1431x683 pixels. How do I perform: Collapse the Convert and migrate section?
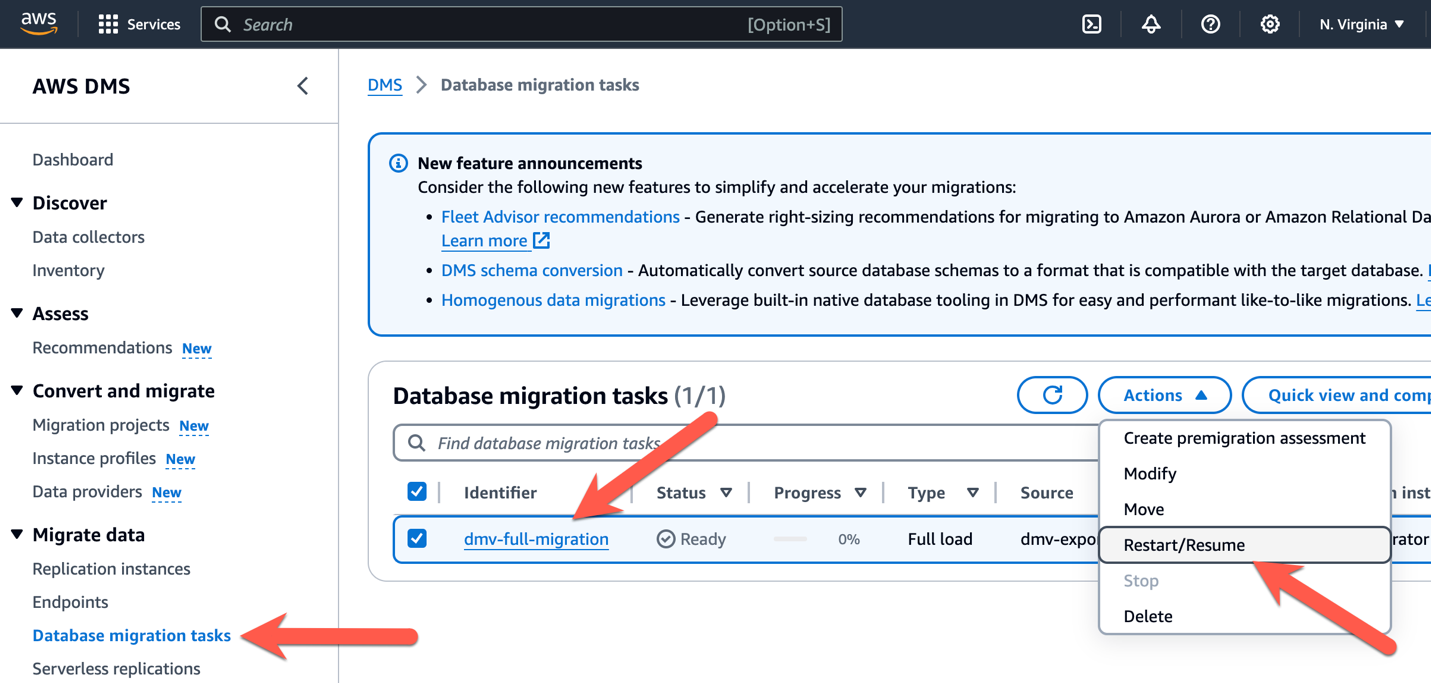click(x=17, y=390)
